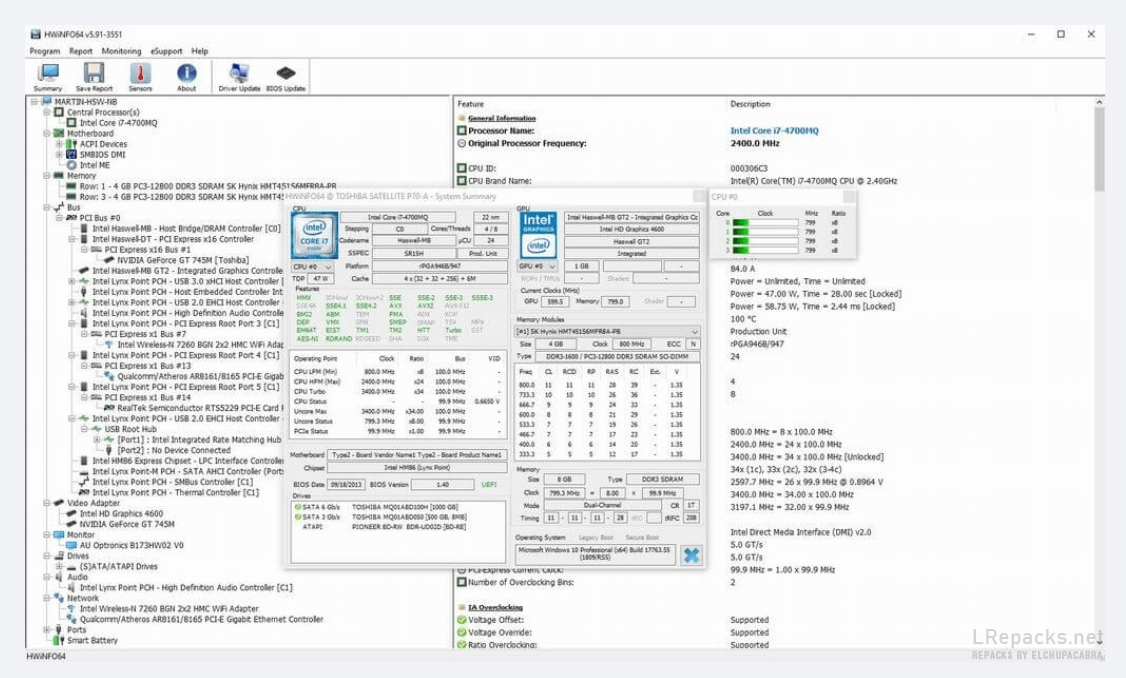
Task: Click the blue X close icon in System Summary
Action: pyautogui.click(x=691, y=555)
